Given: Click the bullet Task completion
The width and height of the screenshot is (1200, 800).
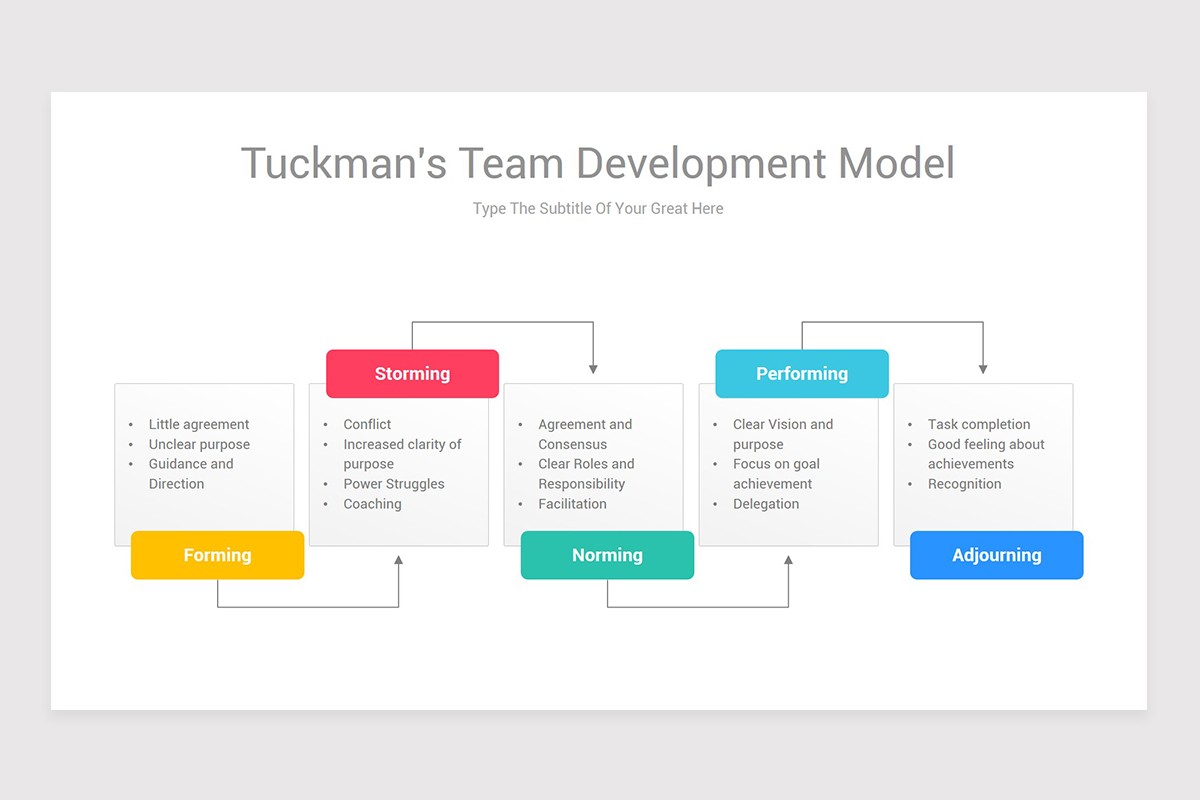Looking at the screenshot, I should pos(979,424).
